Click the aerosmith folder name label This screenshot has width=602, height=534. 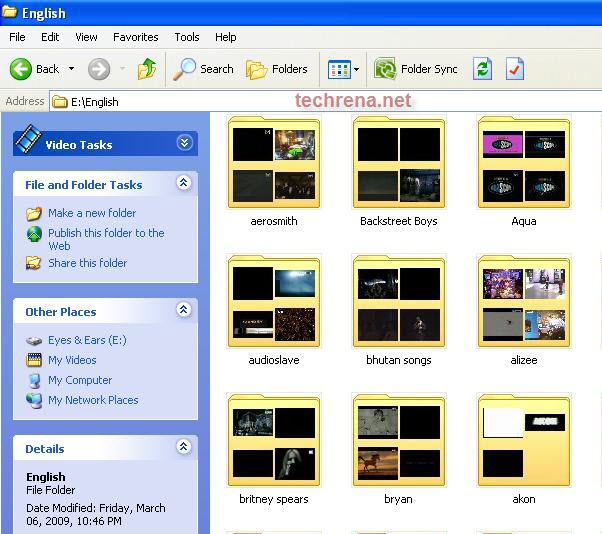coord(274,221)
